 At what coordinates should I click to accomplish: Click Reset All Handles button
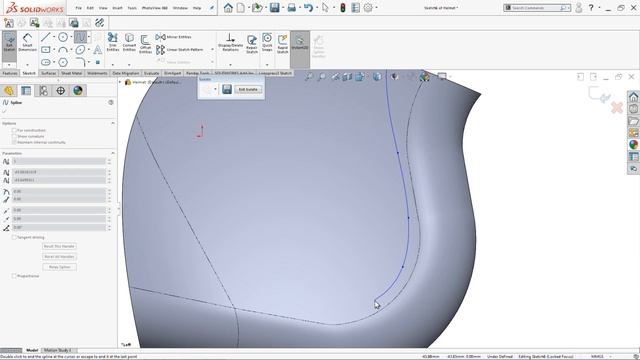[59, 257]
